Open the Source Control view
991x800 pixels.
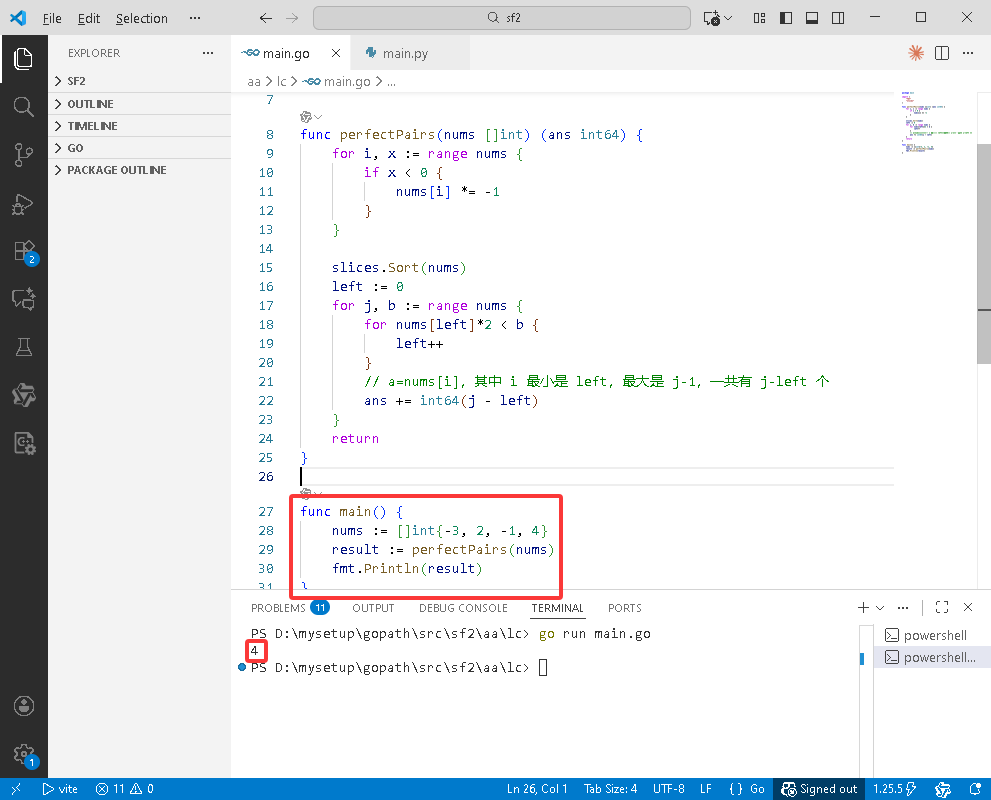coord(23,155)
